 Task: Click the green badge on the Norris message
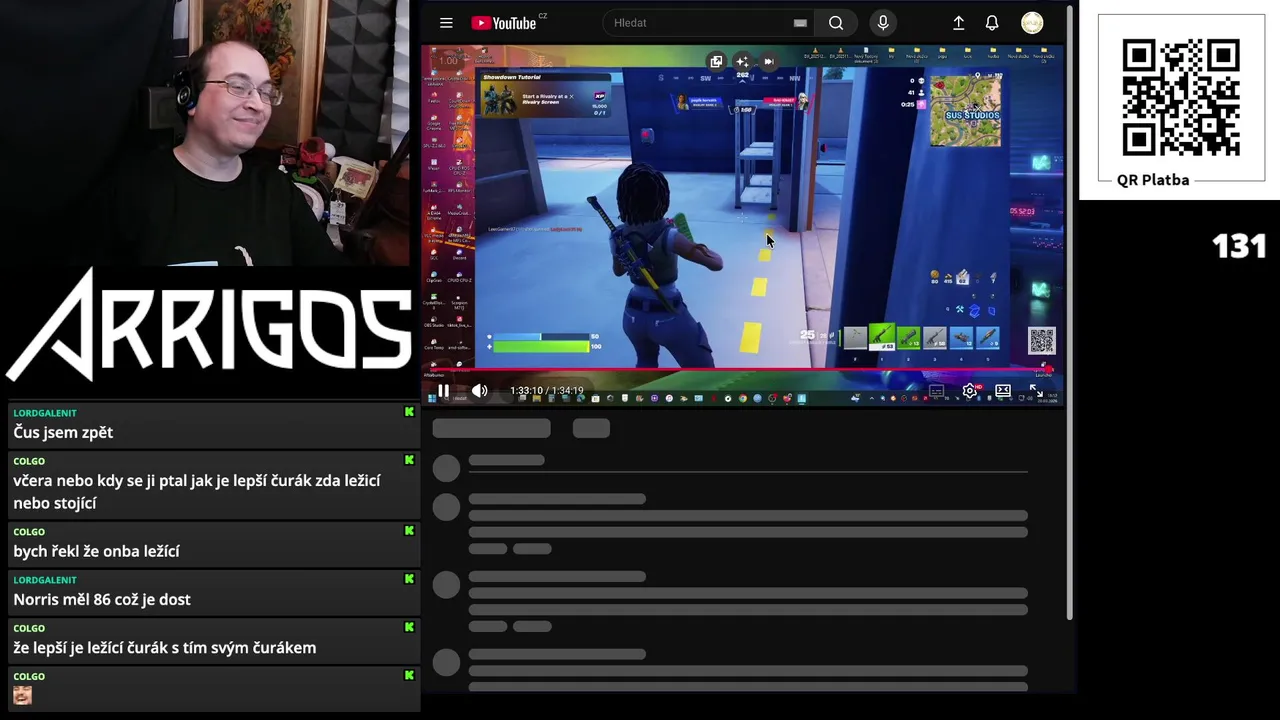(409, 579)
